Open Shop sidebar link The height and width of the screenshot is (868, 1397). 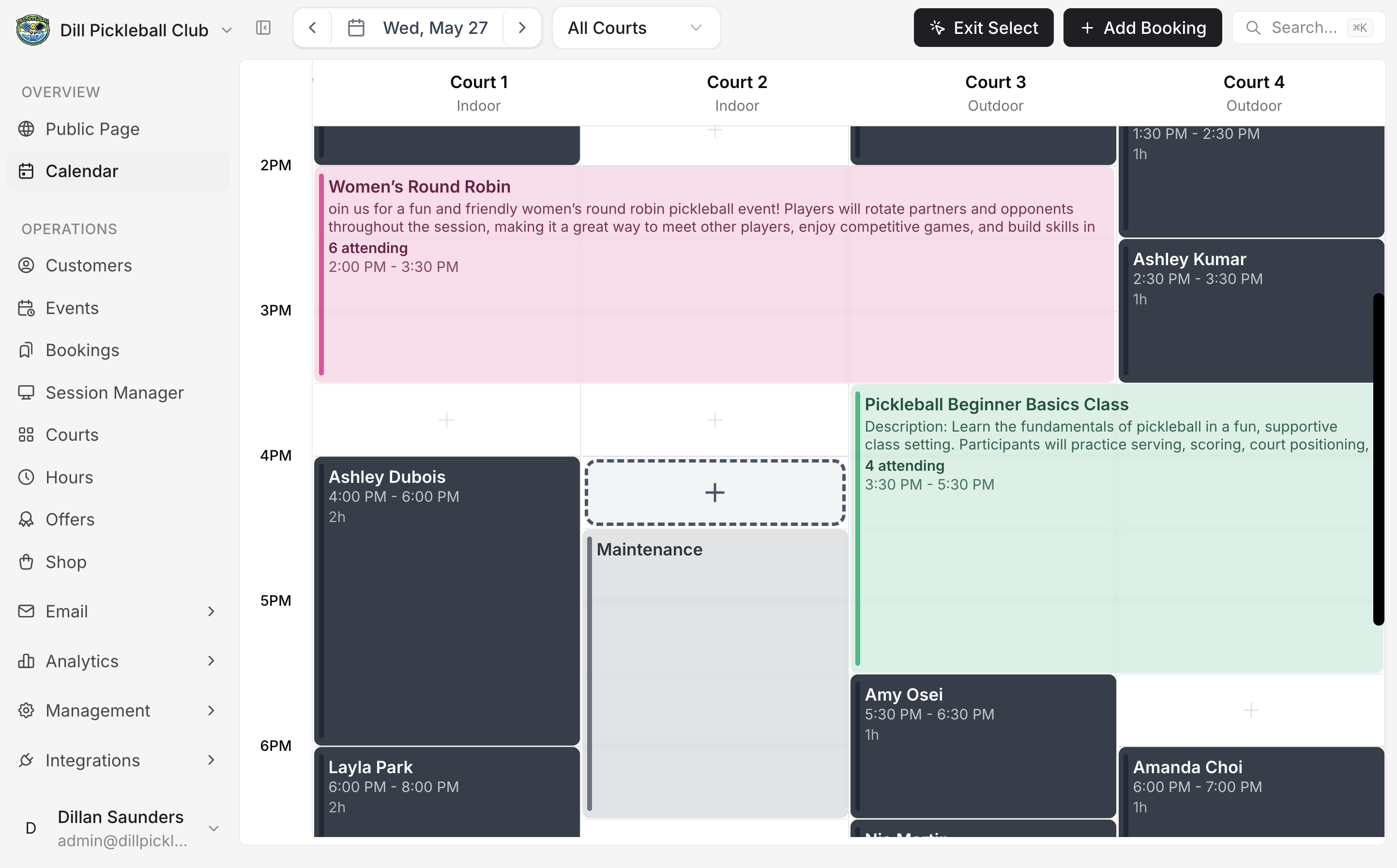pos(118,562)
